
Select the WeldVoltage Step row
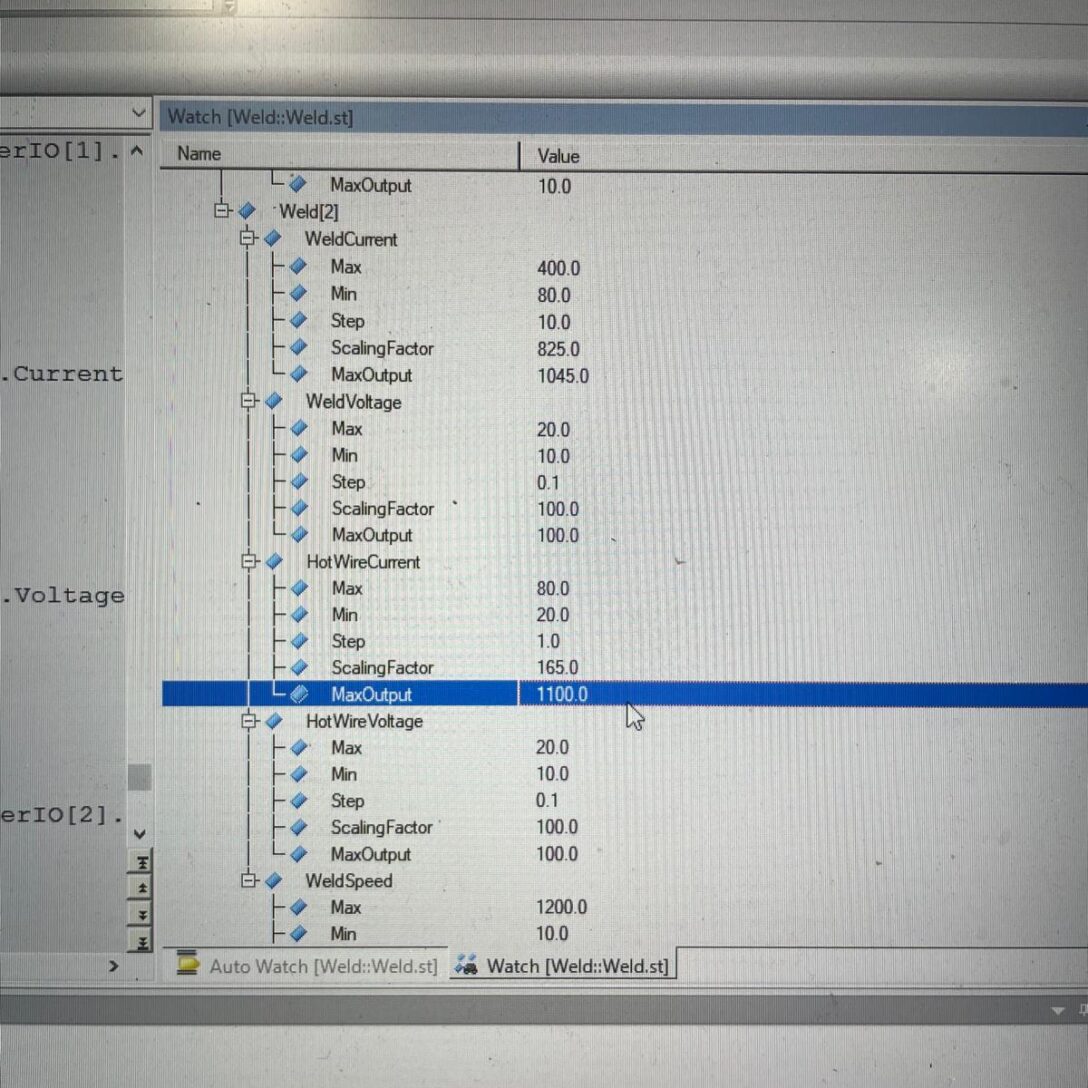(x=624, y=482)
